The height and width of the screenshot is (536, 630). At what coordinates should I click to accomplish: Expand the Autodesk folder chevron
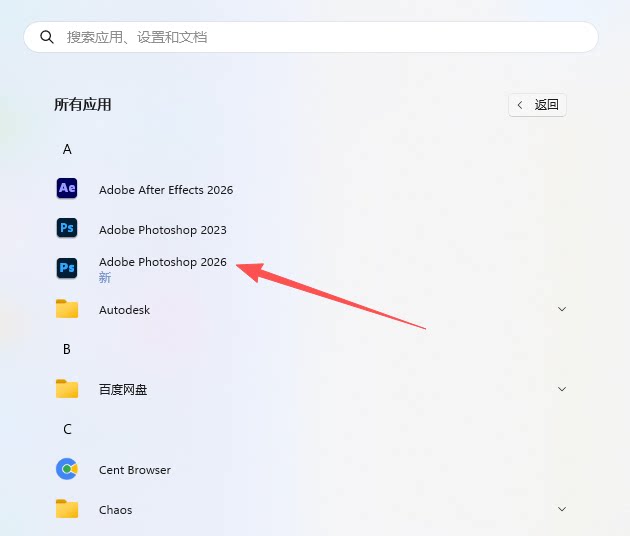[x=562, y=309]
